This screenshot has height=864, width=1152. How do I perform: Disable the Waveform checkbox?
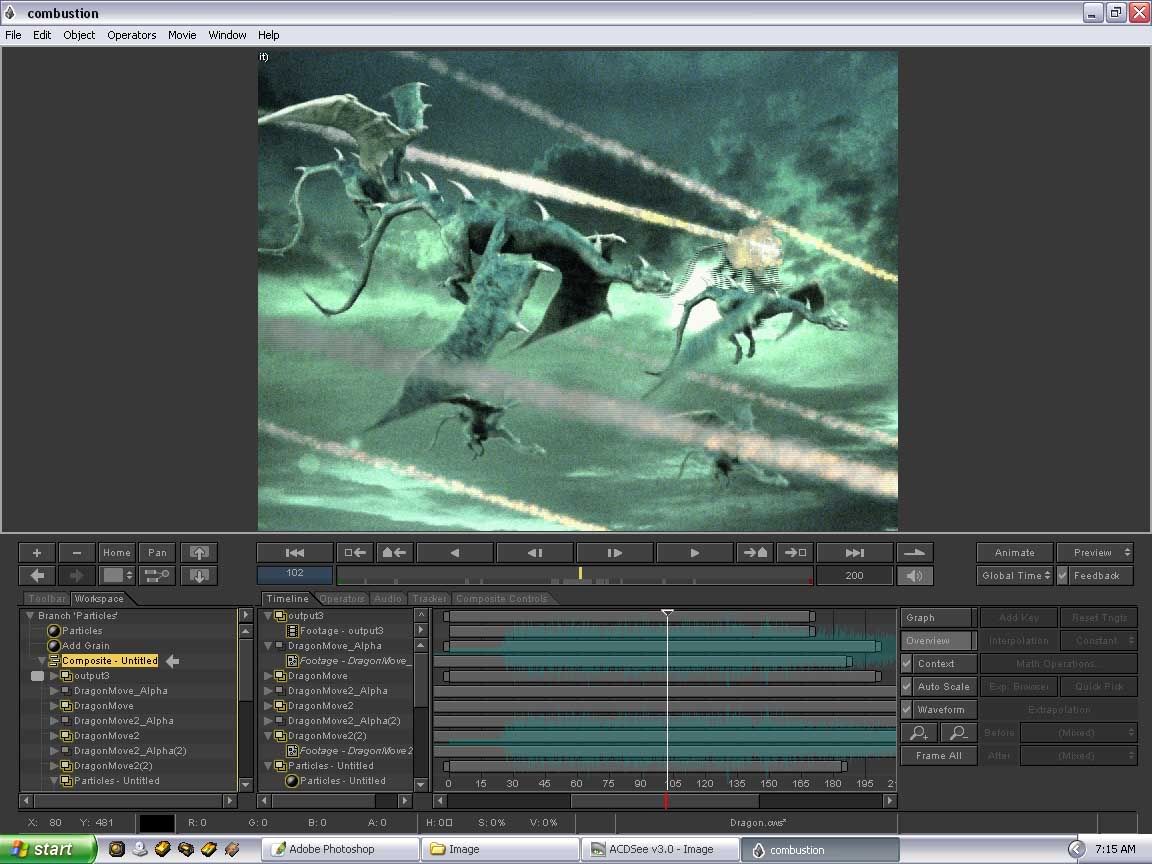[x=907, y=710]
